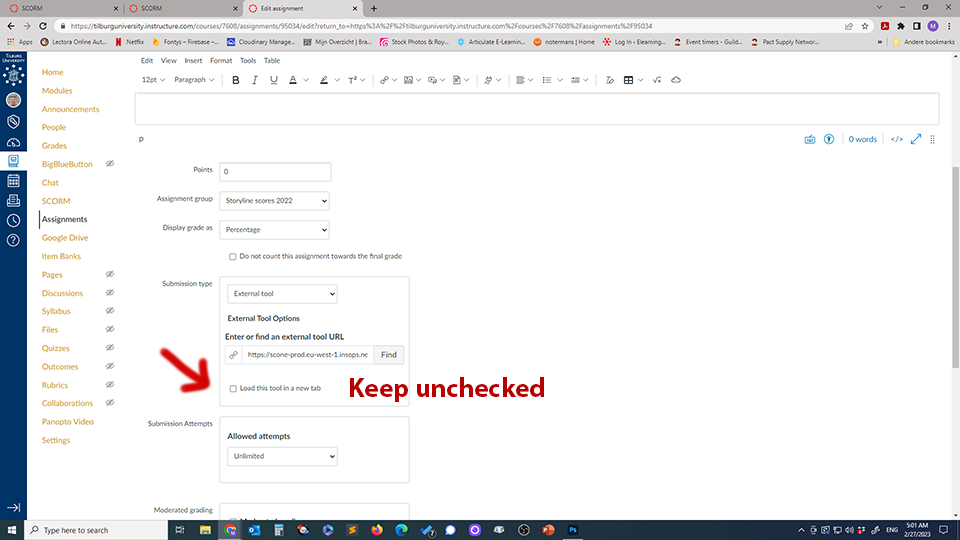960x540 pixels.
Task: Open the 12pt font size dropdown
Action: 153,80
